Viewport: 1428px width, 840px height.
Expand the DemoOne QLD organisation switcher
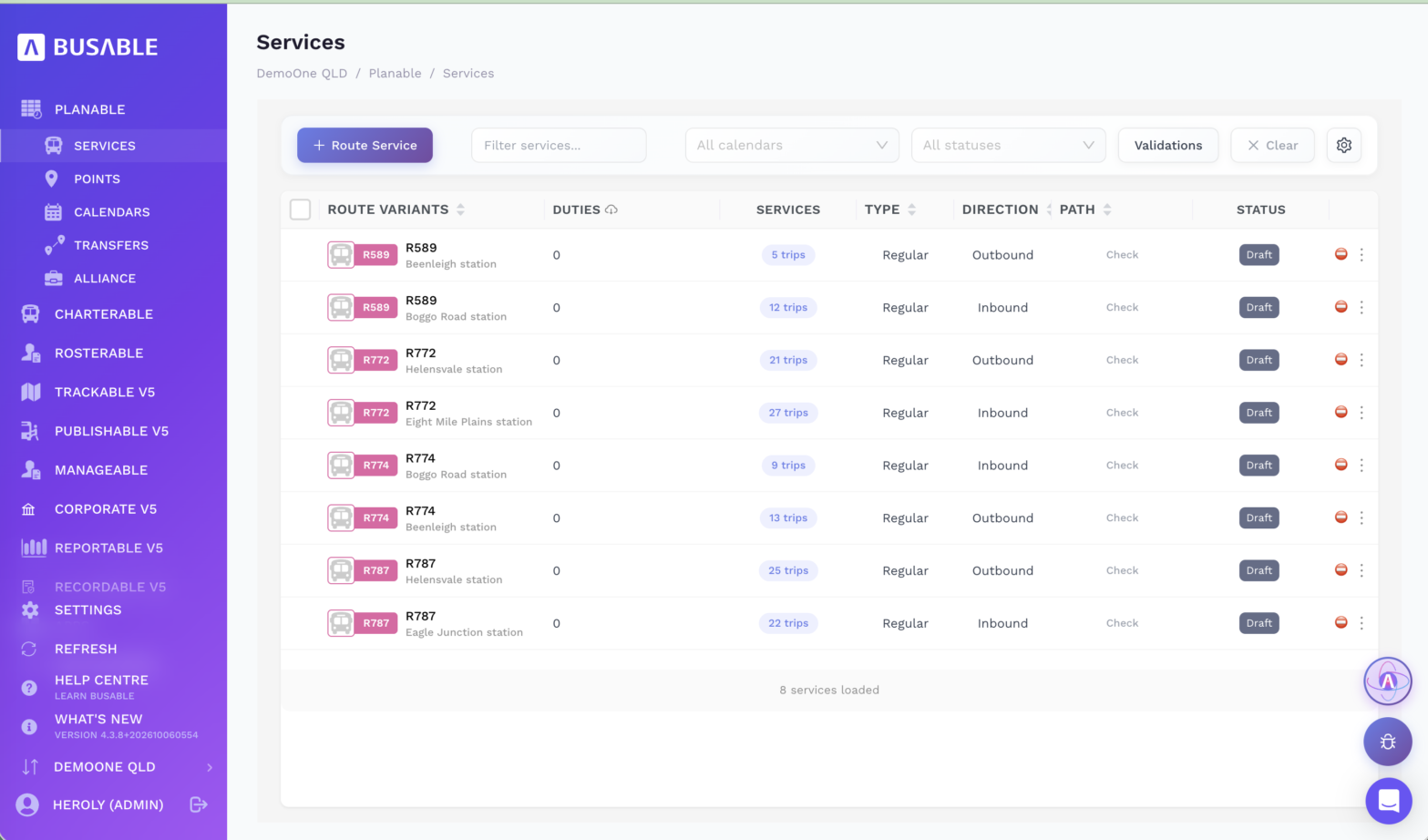coord(113,767)
